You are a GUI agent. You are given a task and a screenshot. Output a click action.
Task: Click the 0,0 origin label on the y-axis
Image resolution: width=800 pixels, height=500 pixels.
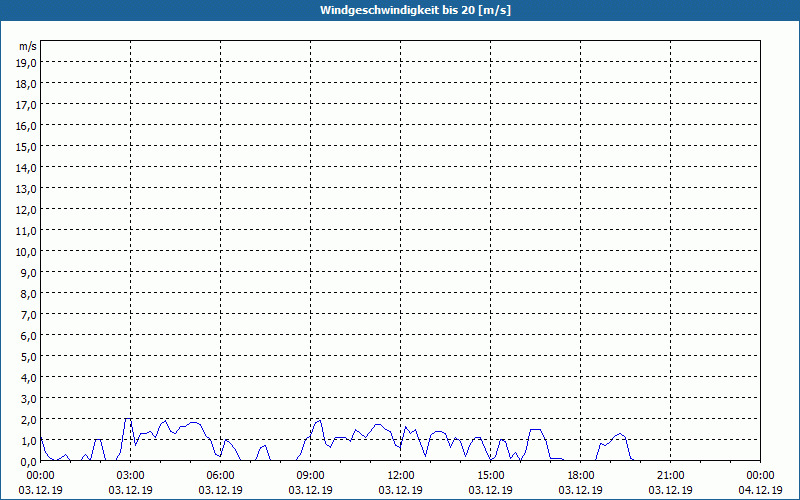click(26, 462)
